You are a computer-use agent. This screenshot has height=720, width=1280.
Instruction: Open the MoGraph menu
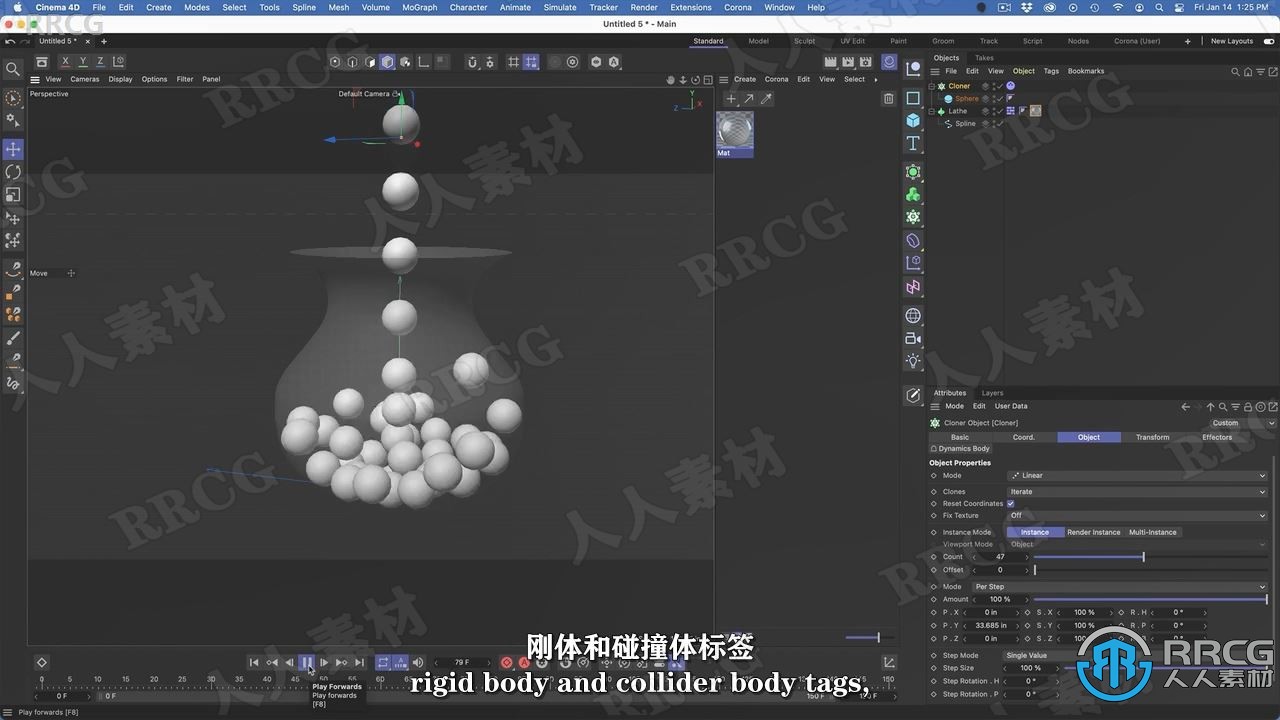(419, 7)
